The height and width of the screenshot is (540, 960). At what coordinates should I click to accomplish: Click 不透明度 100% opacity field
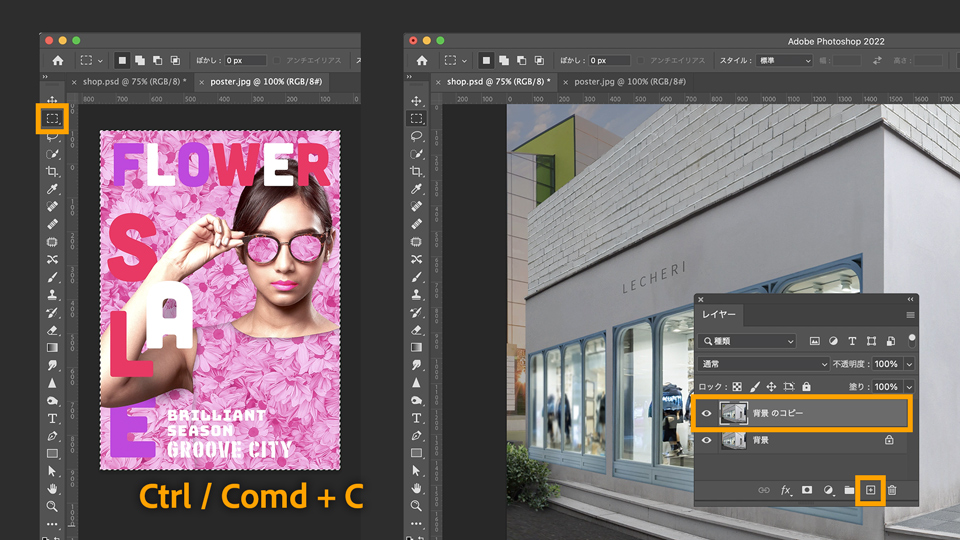tap(886, 364)
